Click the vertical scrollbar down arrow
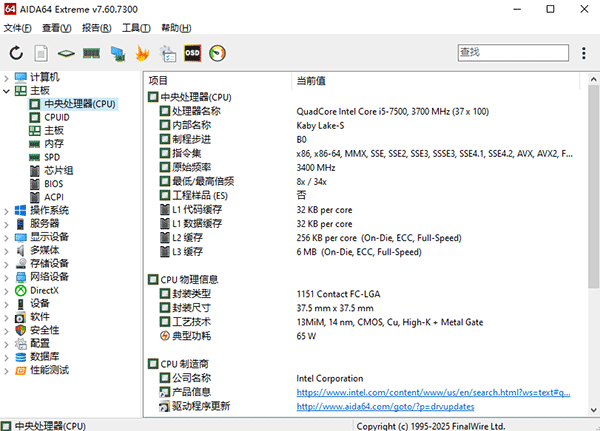This screenshot has height=431, width=600. pyautogui.click(x=593, y=410)
